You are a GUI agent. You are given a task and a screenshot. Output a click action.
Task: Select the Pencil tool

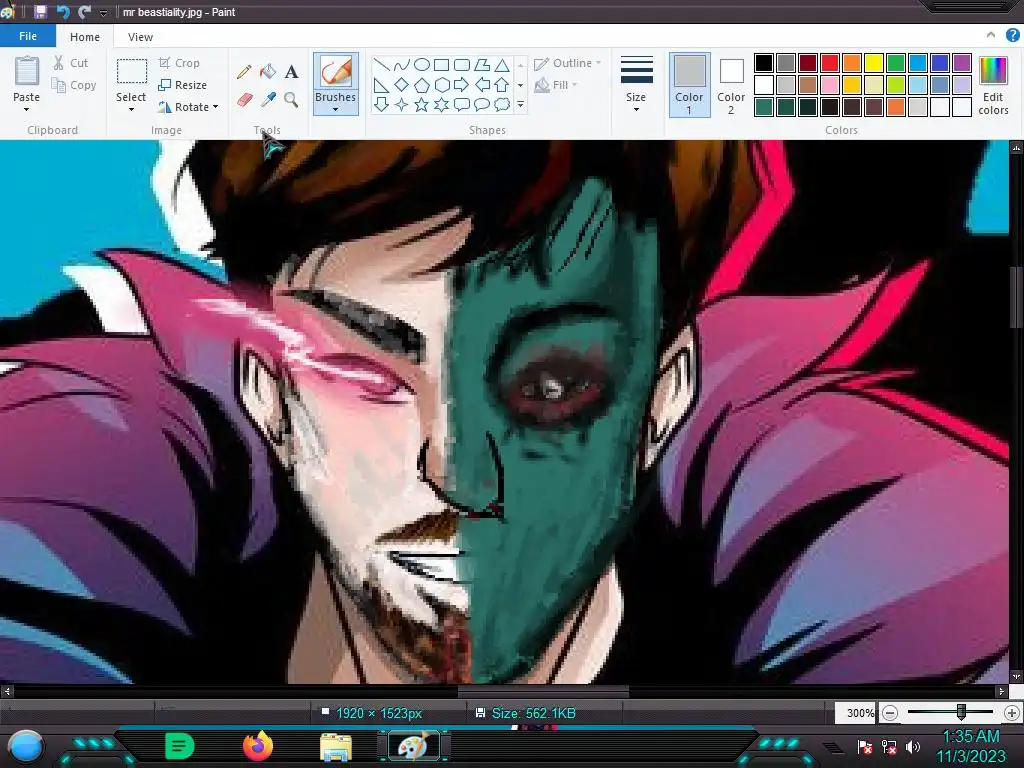[x=244, y=71]
